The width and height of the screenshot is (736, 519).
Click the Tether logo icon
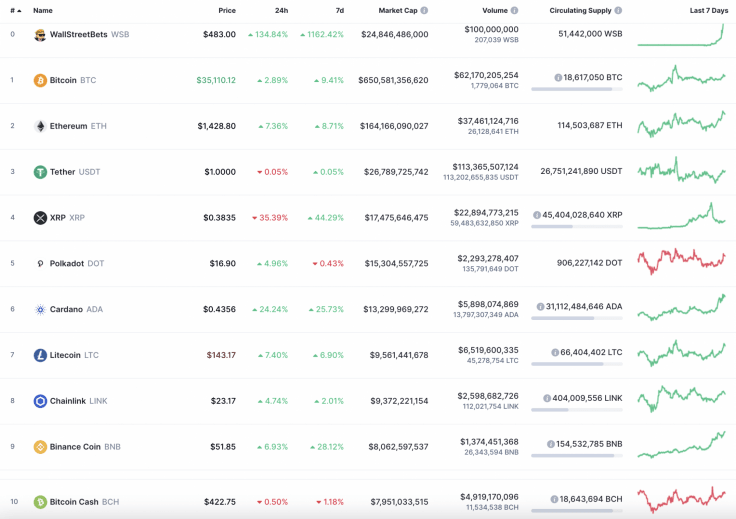coord(40,172)
